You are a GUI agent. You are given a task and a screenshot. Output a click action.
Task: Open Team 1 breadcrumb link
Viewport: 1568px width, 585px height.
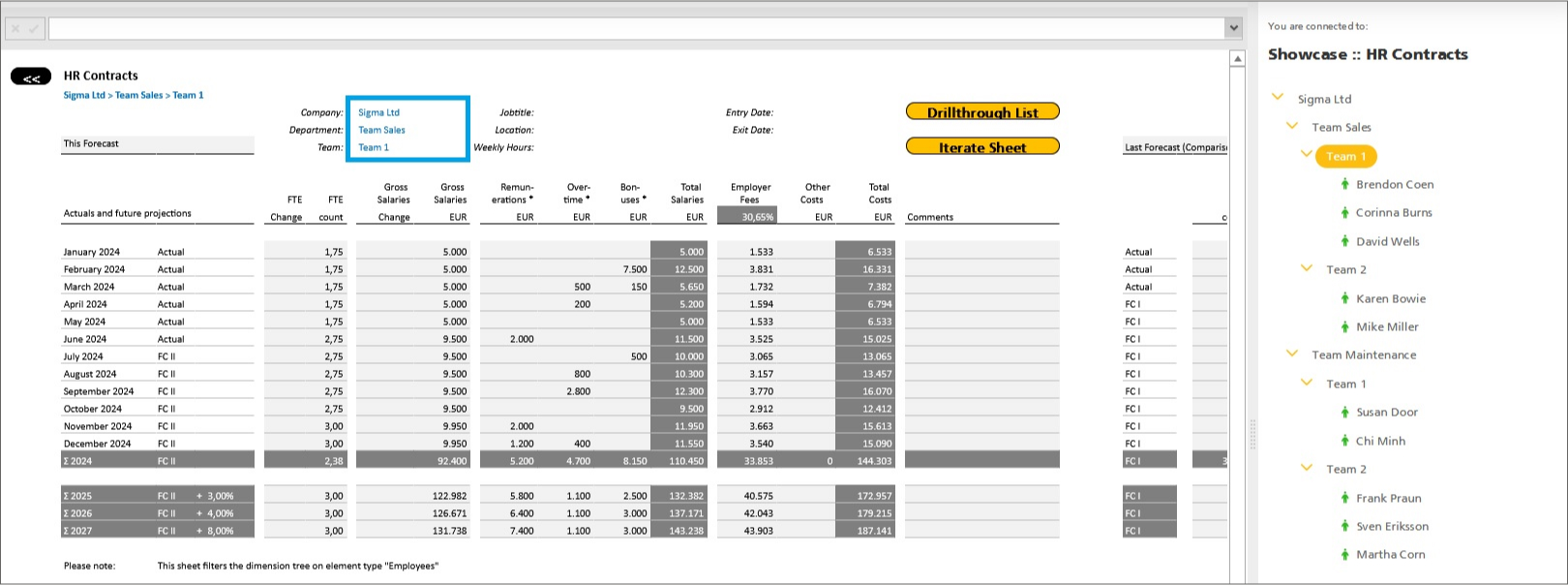(188, 95)
